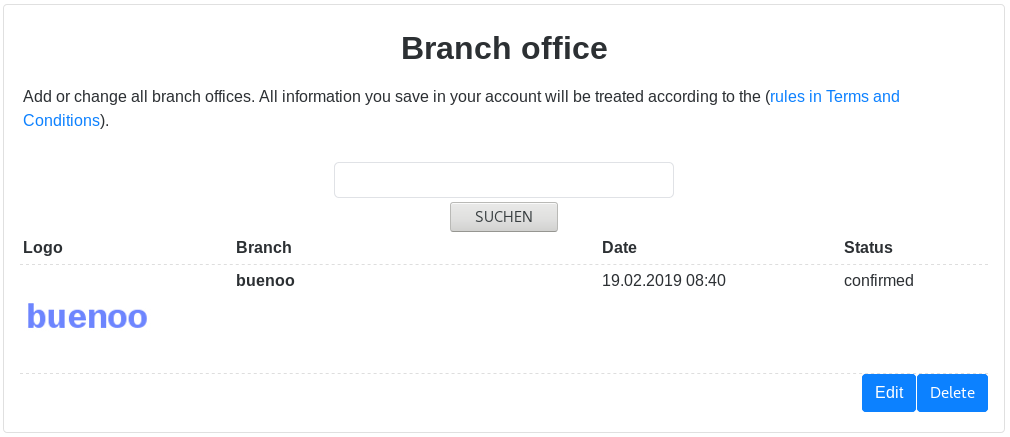The height and width of the screenshot is (437, 1010).
Task: Select the bold buenoo branch name
Action: pos(265,281)
